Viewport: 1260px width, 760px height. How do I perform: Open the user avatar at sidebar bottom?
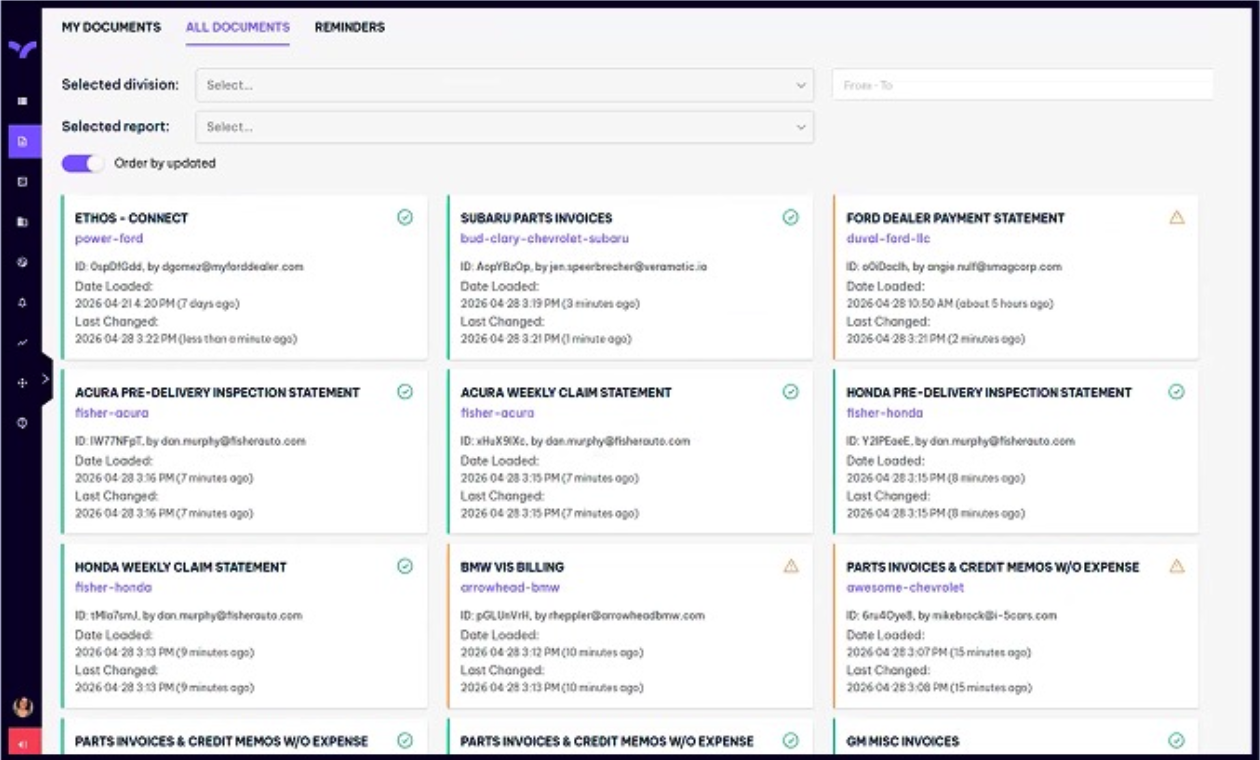23,707
